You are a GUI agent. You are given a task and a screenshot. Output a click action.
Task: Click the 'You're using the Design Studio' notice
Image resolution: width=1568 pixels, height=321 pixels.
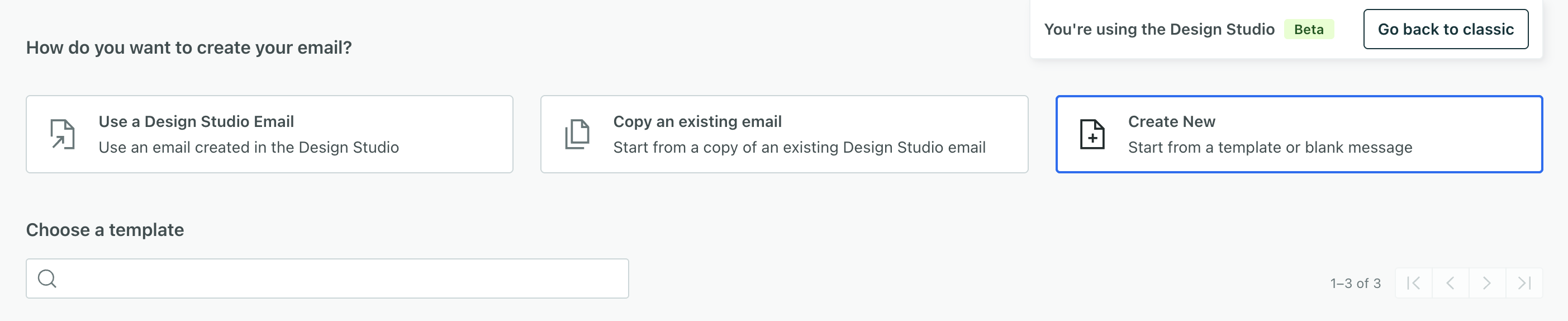[x=1159, y=29]
